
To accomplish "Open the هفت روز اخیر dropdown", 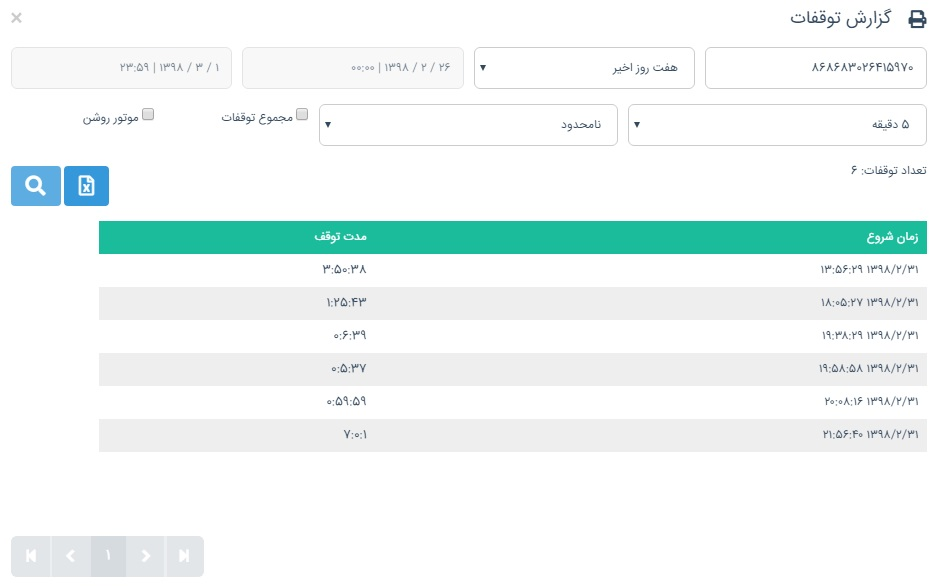I will (584, 68).
